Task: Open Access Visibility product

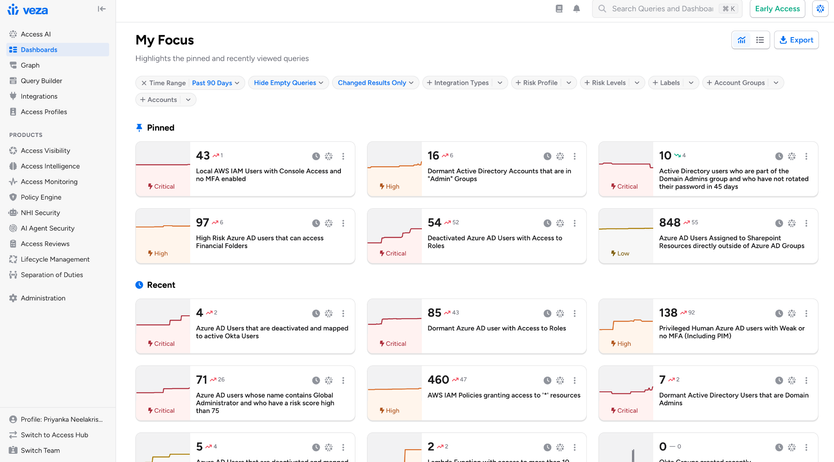Action: coord(57,150)
